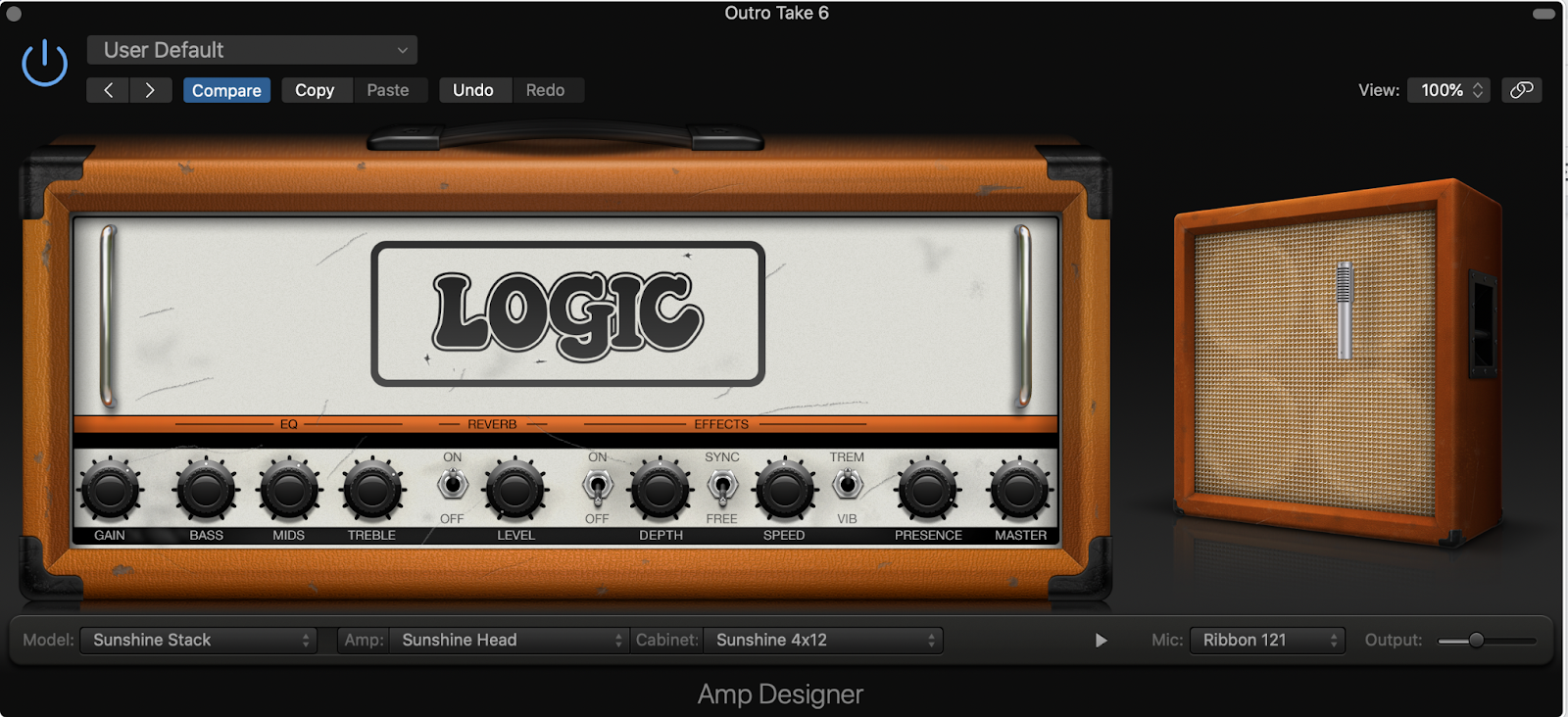
Task: Copy the current plug-in settings
Action: tap(315, 90)
